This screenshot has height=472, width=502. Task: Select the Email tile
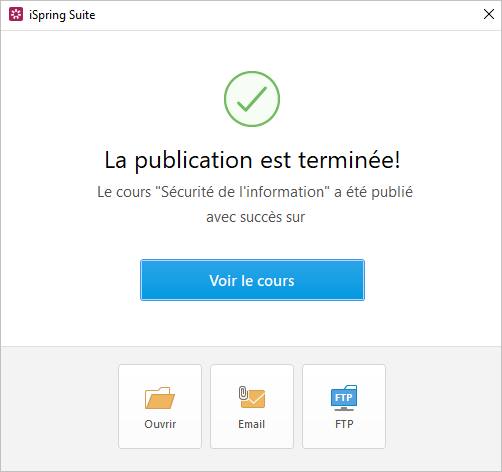(x=252, y=406)
